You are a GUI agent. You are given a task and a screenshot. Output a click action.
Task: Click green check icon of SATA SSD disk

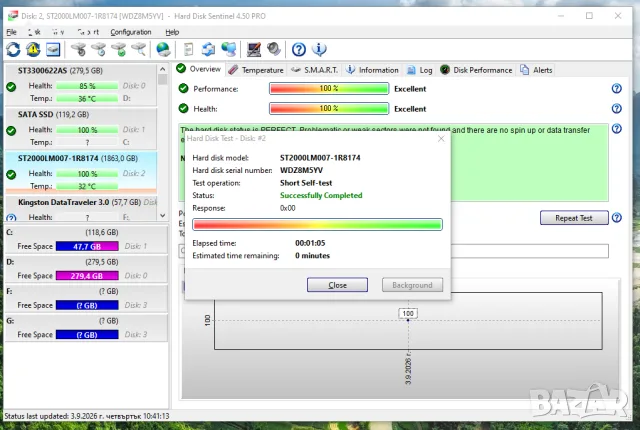(11, 131)
